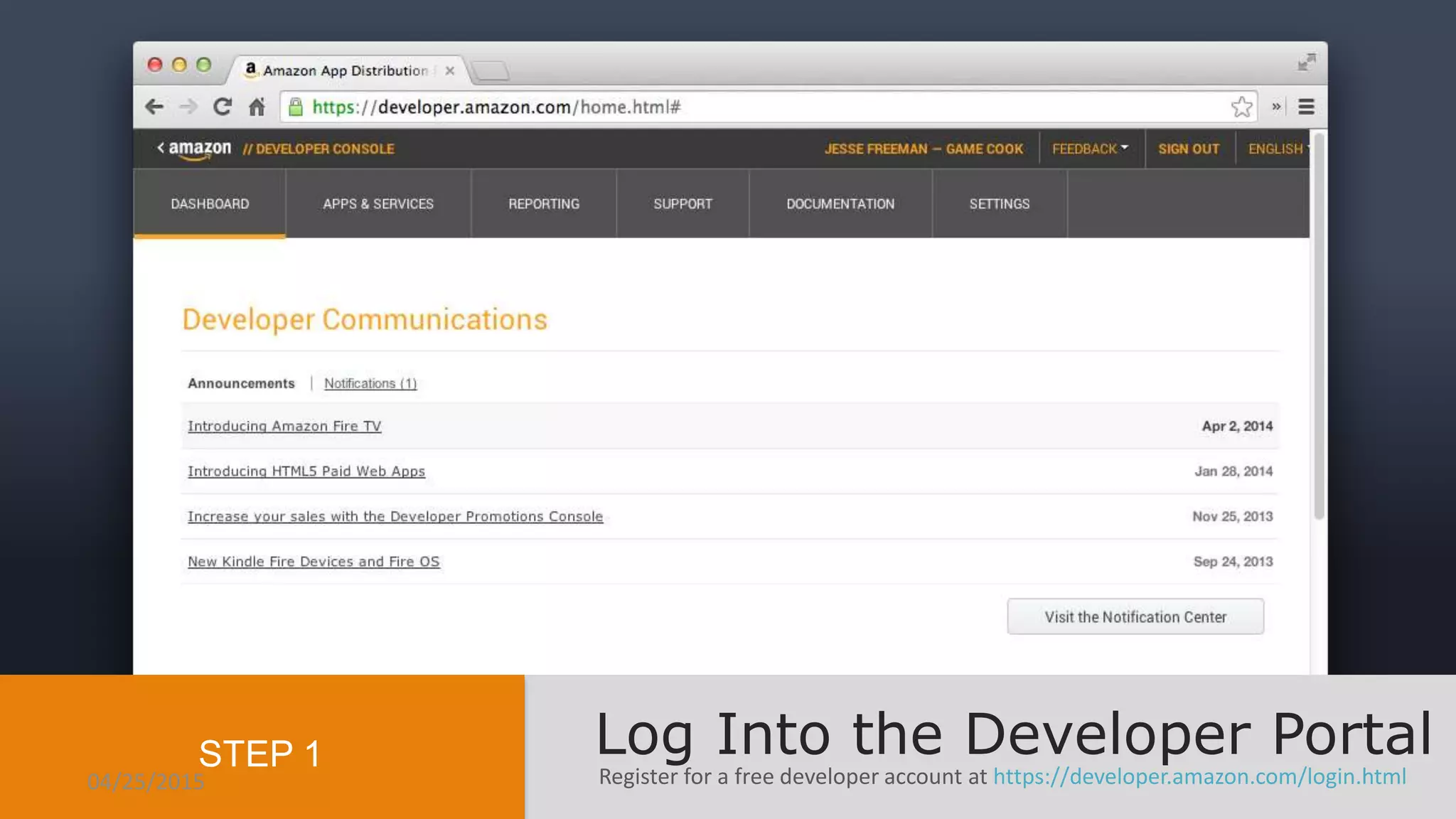Click the Sep 24, 2013 date
This screenshot has width=1456, height=819.
coord(1233,562)
